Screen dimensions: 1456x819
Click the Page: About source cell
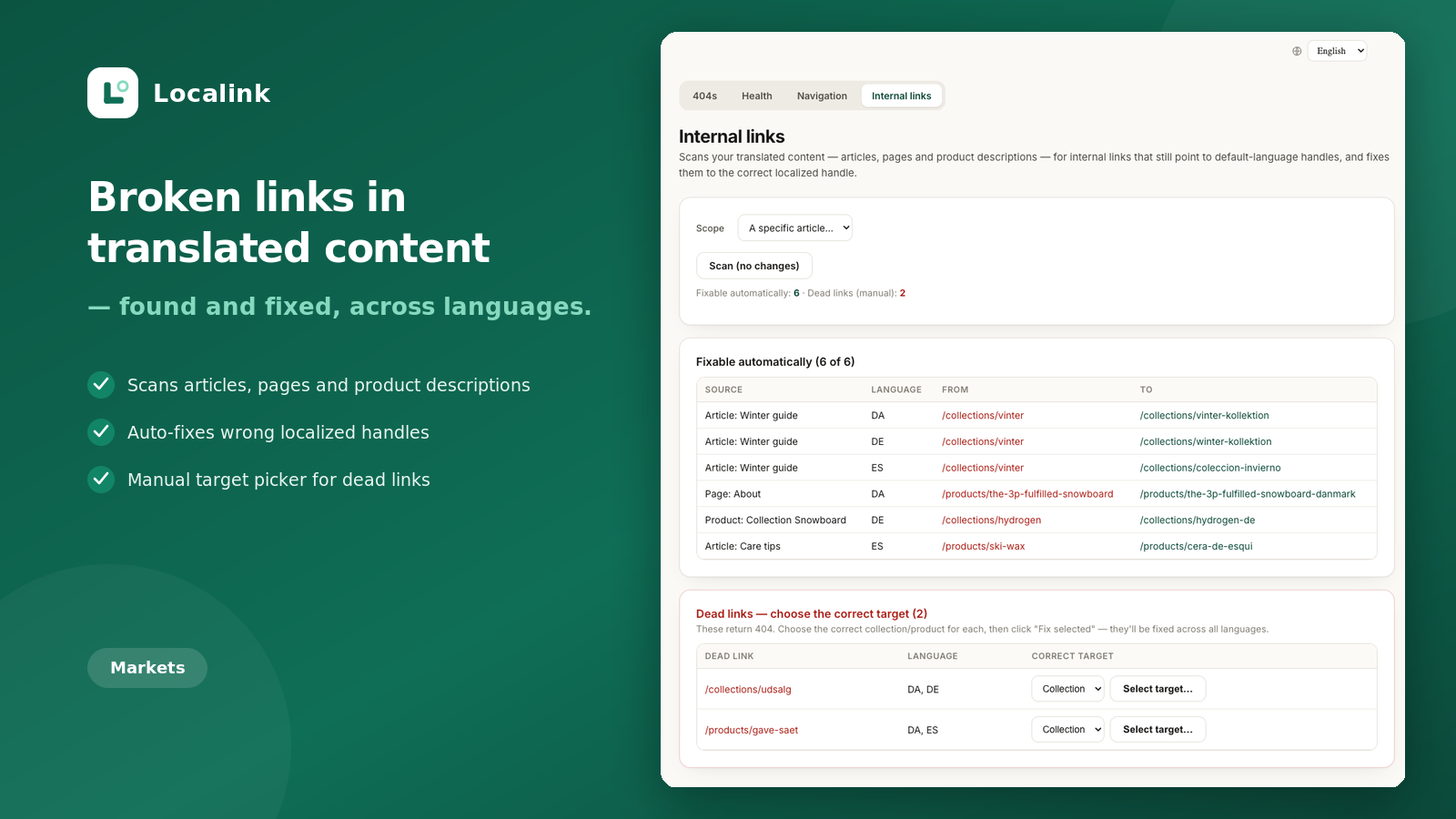tap(733, 495)
